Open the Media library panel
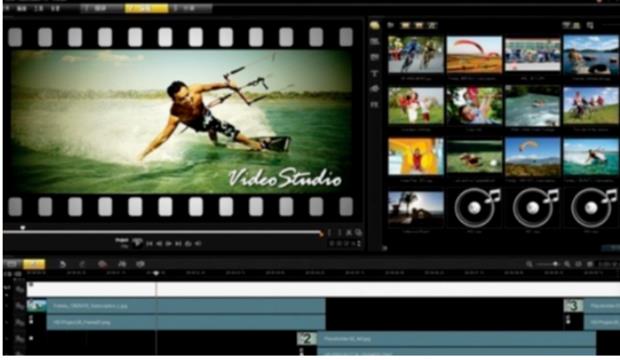Image resolution: width=620 pixels, height=360 pixels. click(x=374, y=26)
